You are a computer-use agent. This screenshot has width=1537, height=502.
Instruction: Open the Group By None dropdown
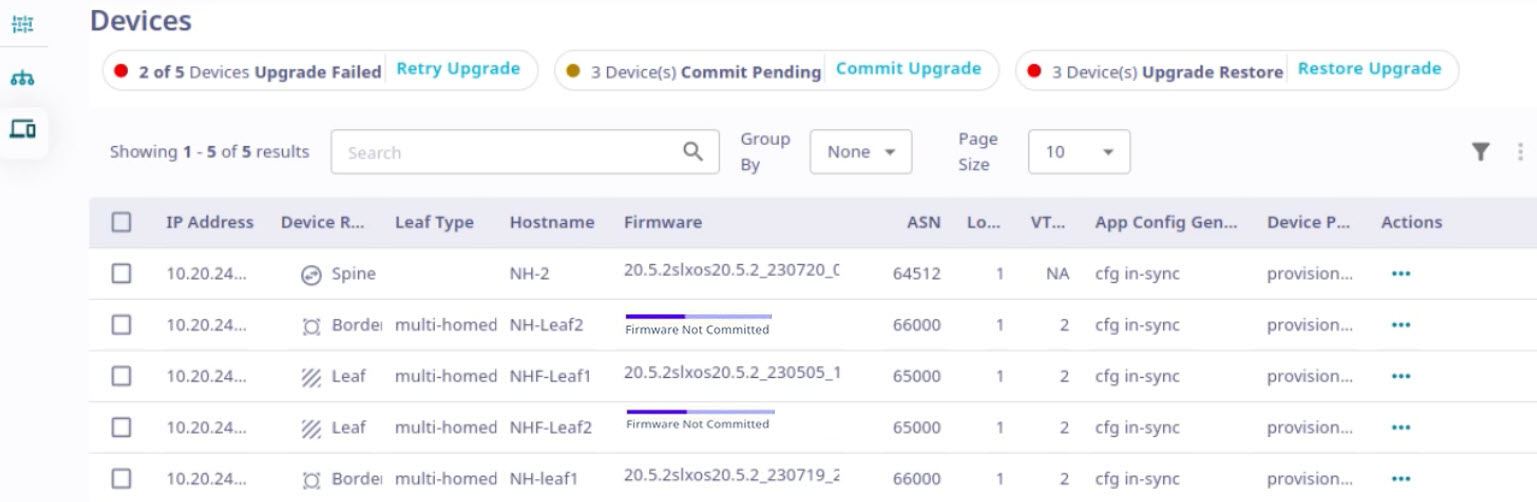pyautogui.click(x=860, y=152)
